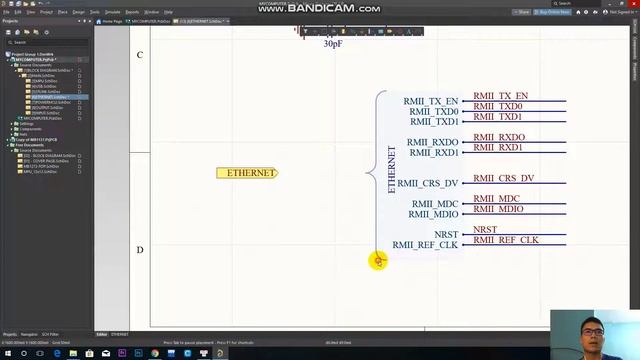Click the 30pF capacitor value text
640x360 pixels.
(333, 44)
